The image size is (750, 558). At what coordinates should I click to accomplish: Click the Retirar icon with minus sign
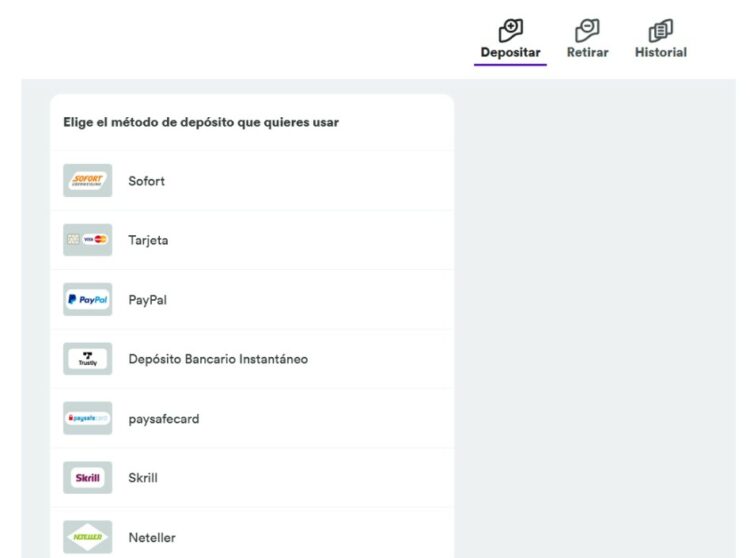tap(587, 30)
